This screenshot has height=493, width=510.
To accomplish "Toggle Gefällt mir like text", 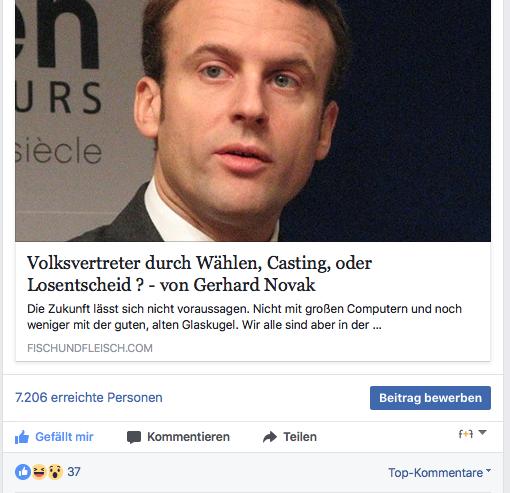I will click(64, 437).
